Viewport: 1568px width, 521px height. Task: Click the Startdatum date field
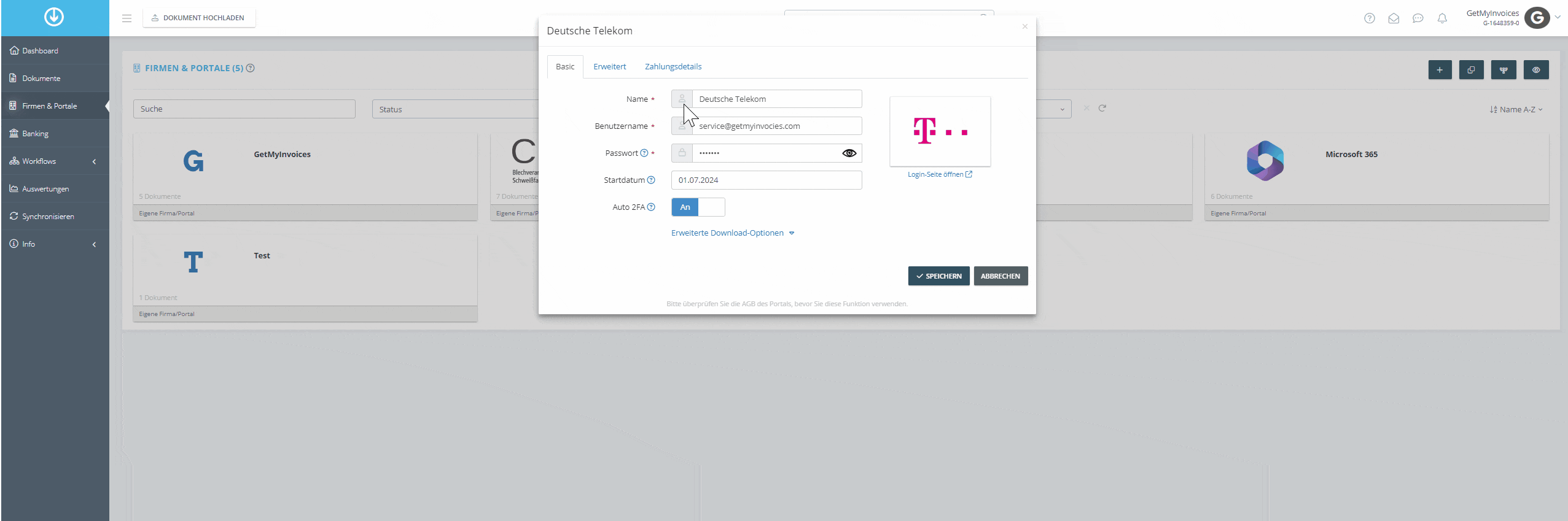[x=766, y=180]
